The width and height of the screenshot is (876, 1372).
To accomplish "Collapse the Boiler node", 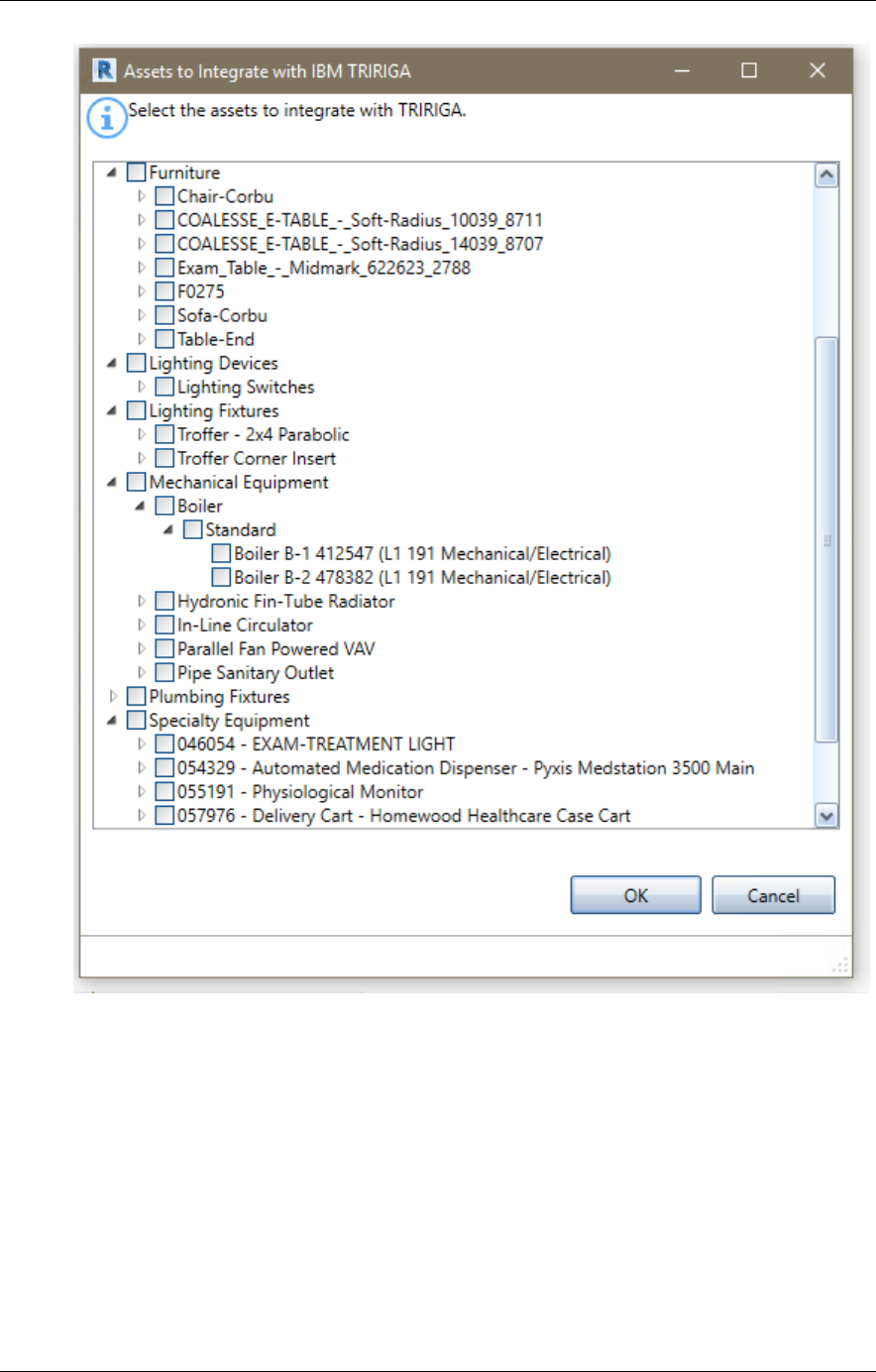I will pyautogui.click(x=141, y=506).
